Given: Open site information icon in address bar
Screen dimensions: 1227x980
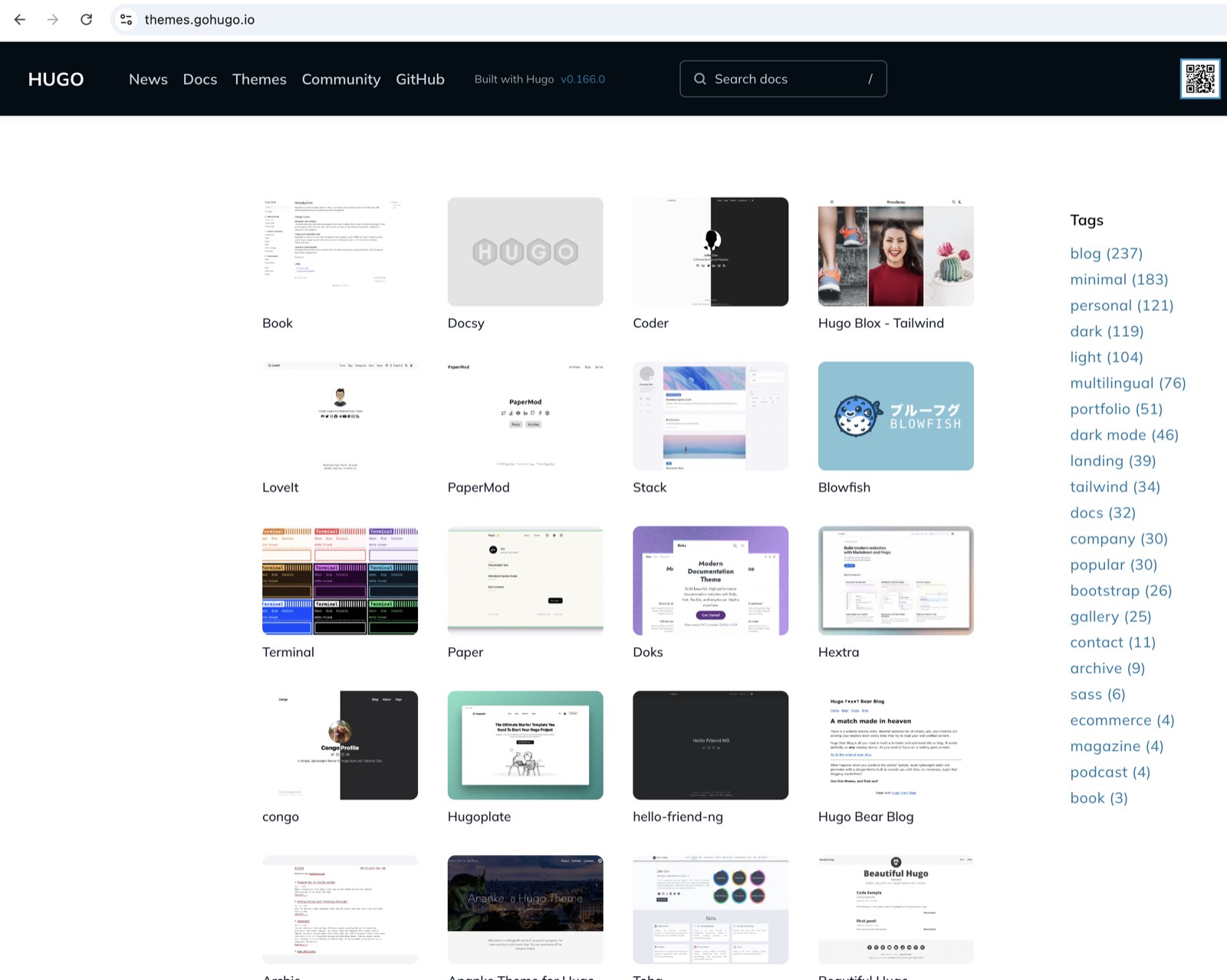Looking at the screenshot, I should coord(127,19).
